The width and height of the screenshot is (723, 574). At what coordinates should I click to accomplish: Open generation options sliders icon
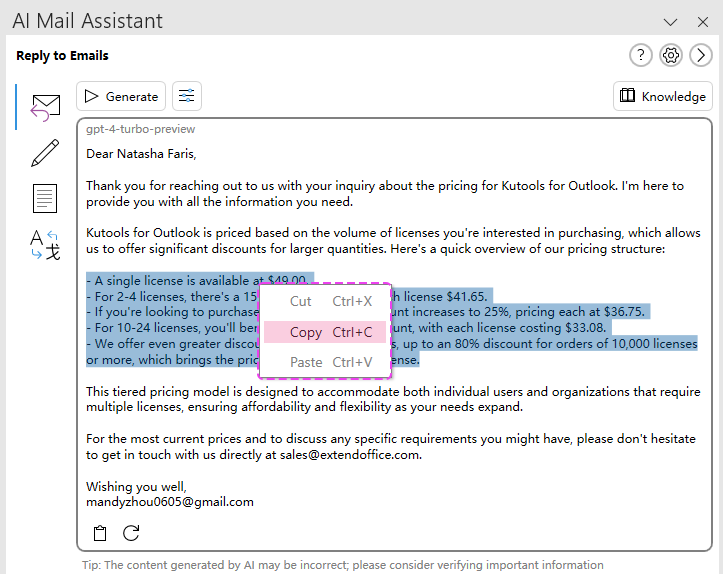click(187, 96)
